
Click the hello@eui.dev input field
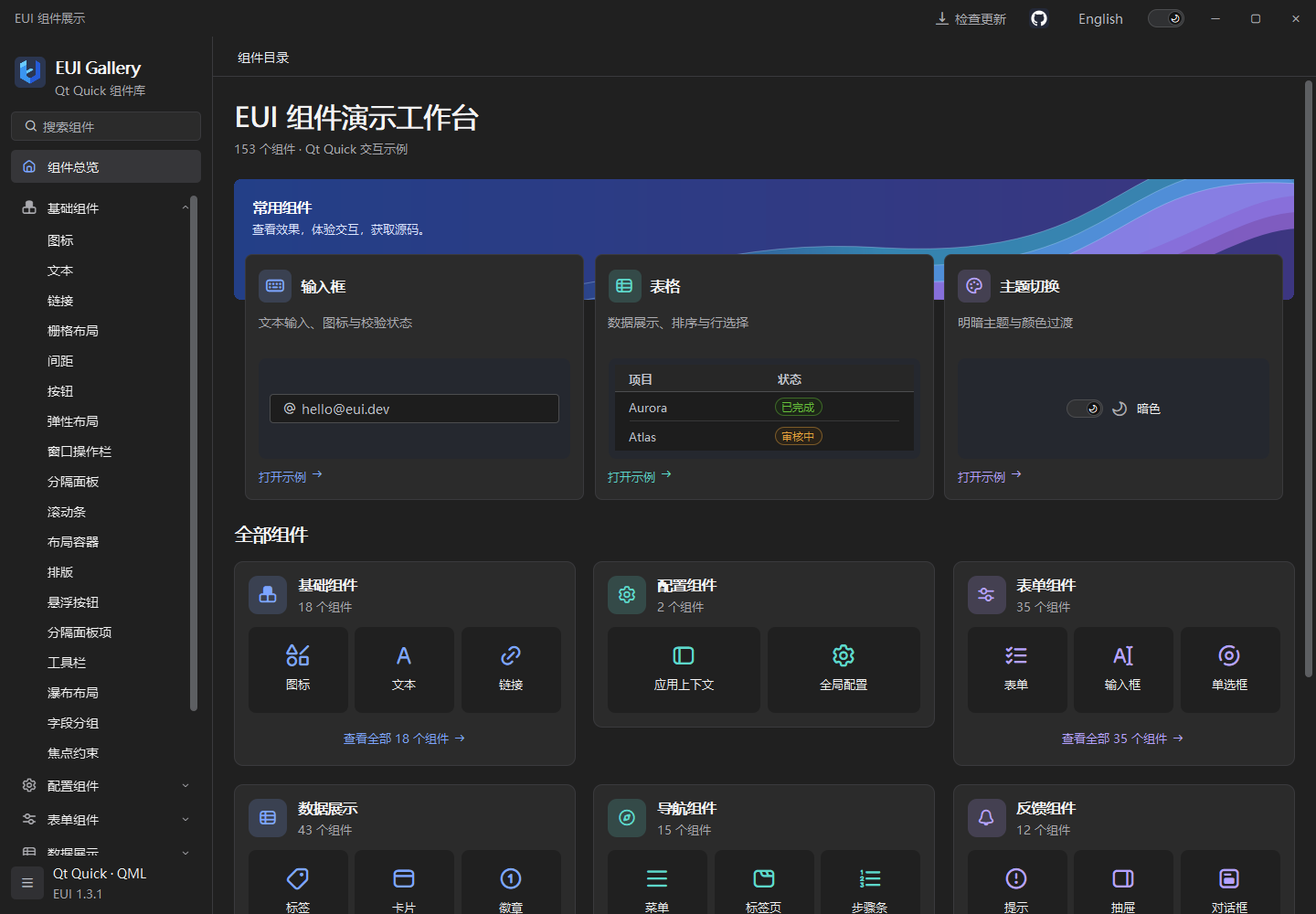tap(414, 409)
